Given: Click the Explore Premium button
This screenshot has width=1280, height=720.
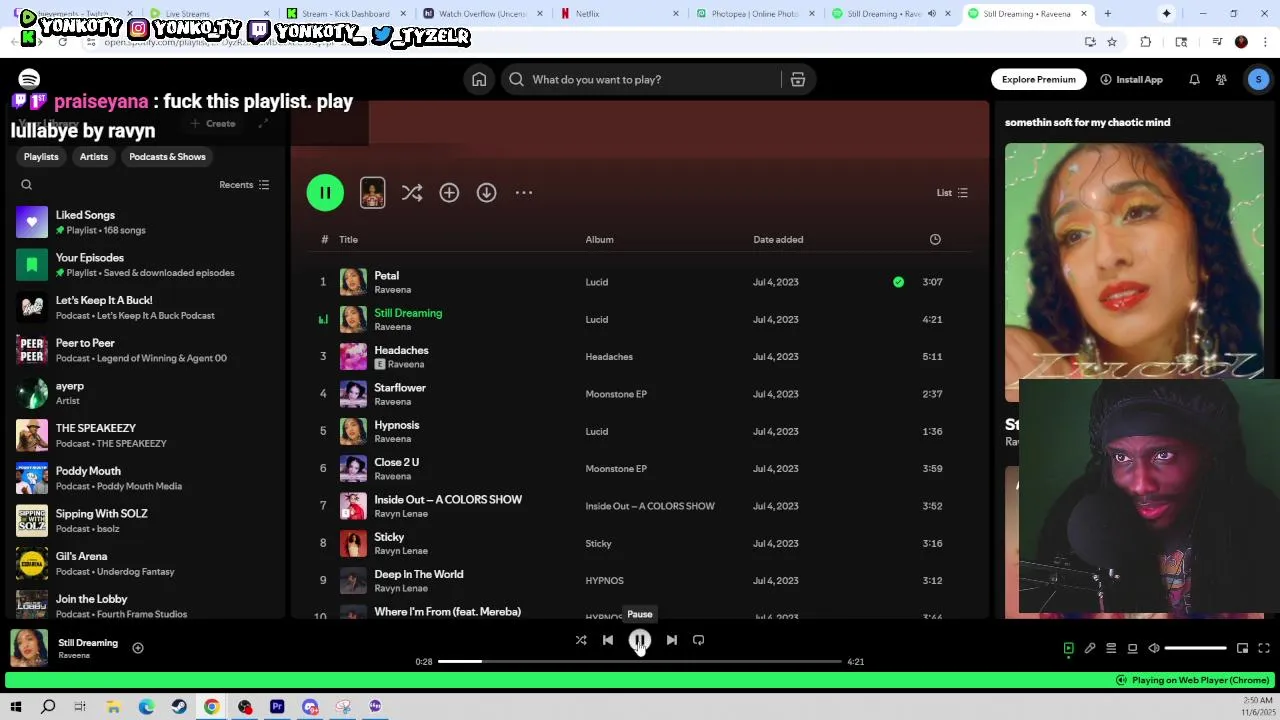Looking at the screenshot, I should click(x=1039, y=80).
